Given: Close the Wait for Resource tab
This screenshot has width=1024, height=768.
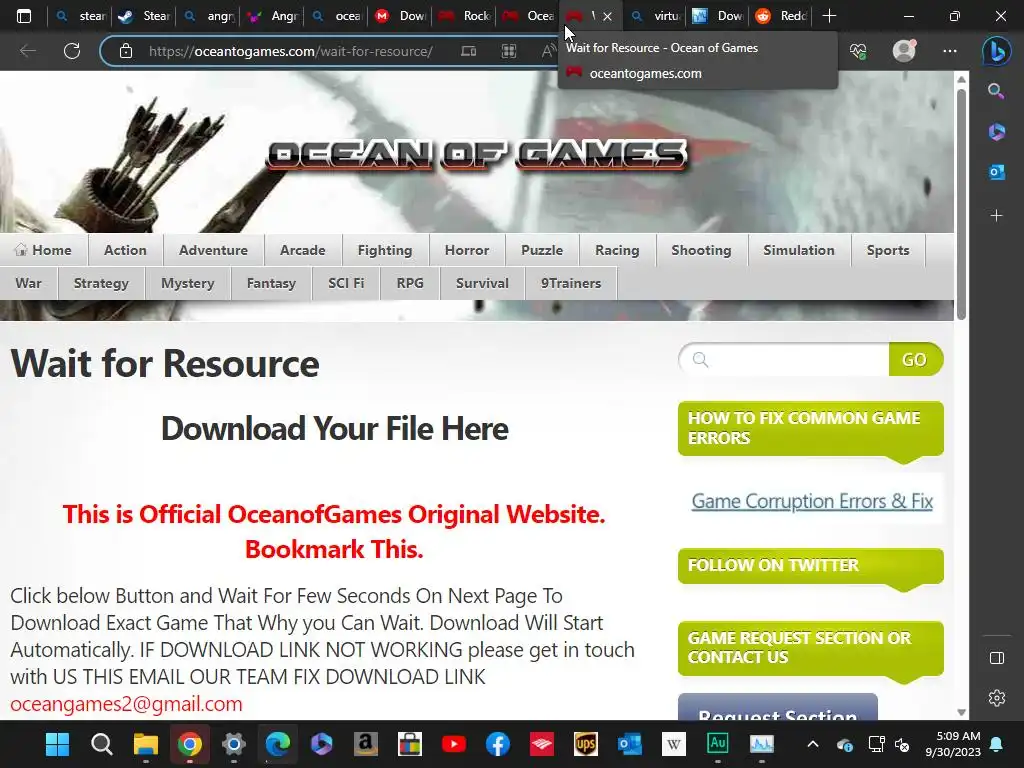Looking at the screenshot, I should tap(607, 16).
